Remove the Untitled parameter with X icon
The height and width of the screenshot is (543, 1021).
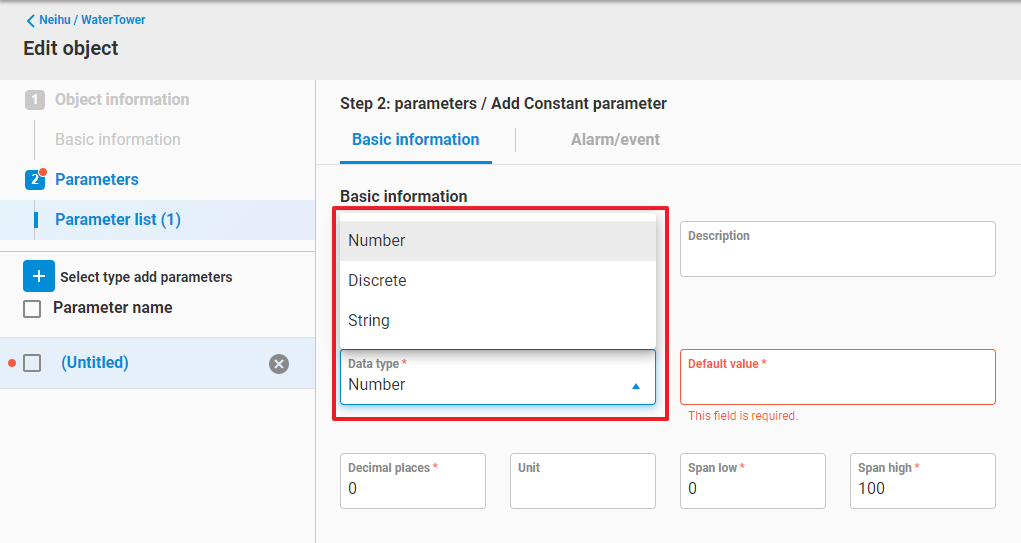(x=279, y=364)
